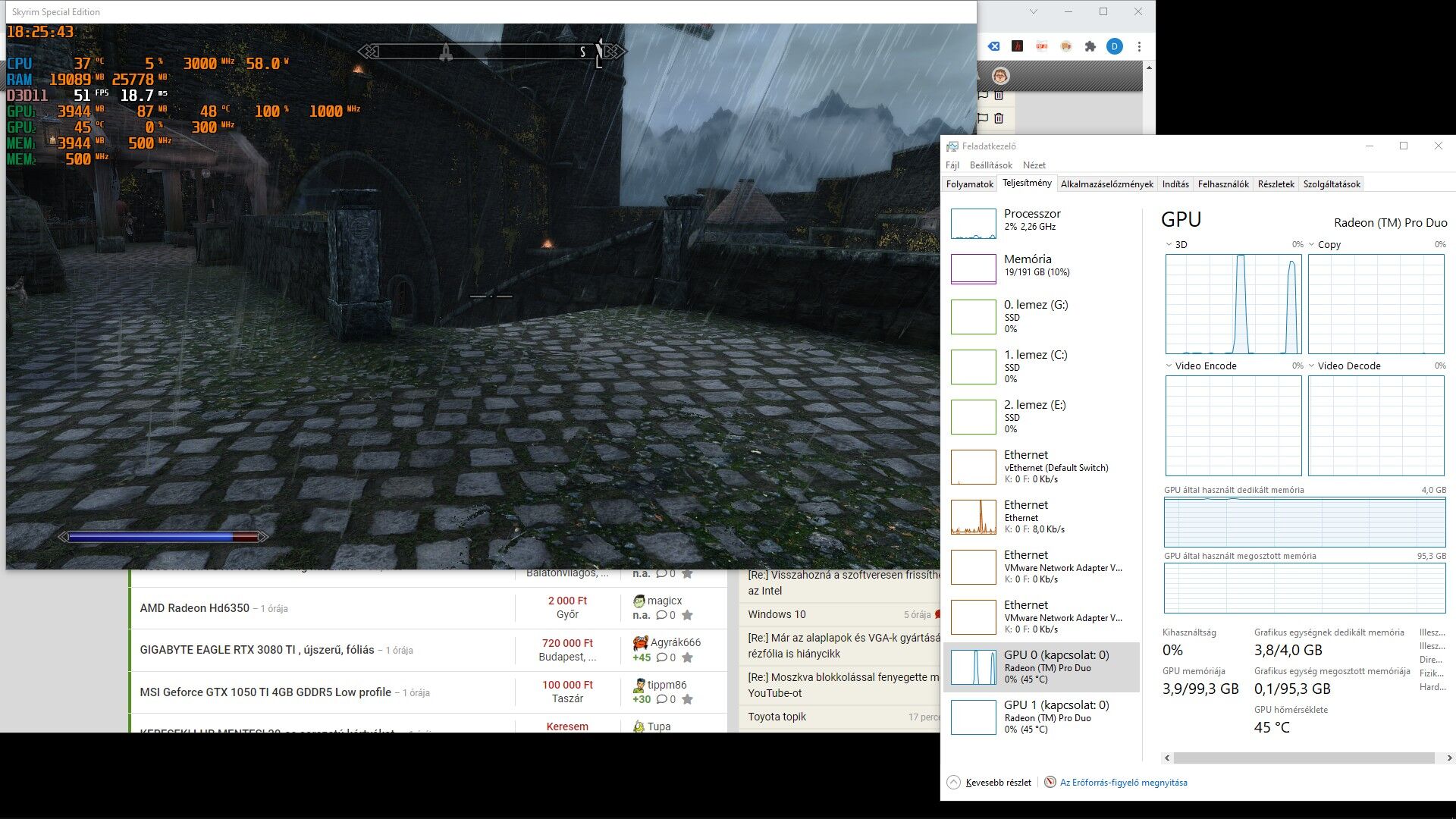Click the horizontal scrollbar in the GPU panel
Viewport: 1456px width, 819px height.
[1304, 758]
